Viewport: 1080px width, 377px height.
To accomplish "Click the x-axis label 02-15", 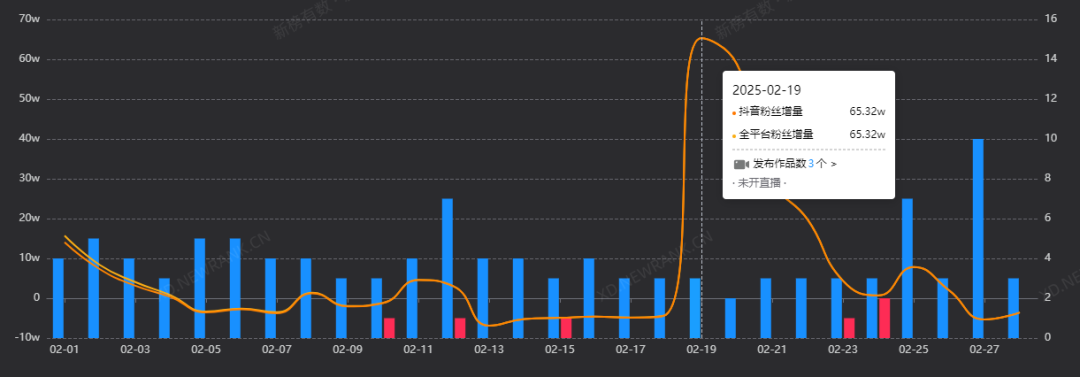I will 559,349.
